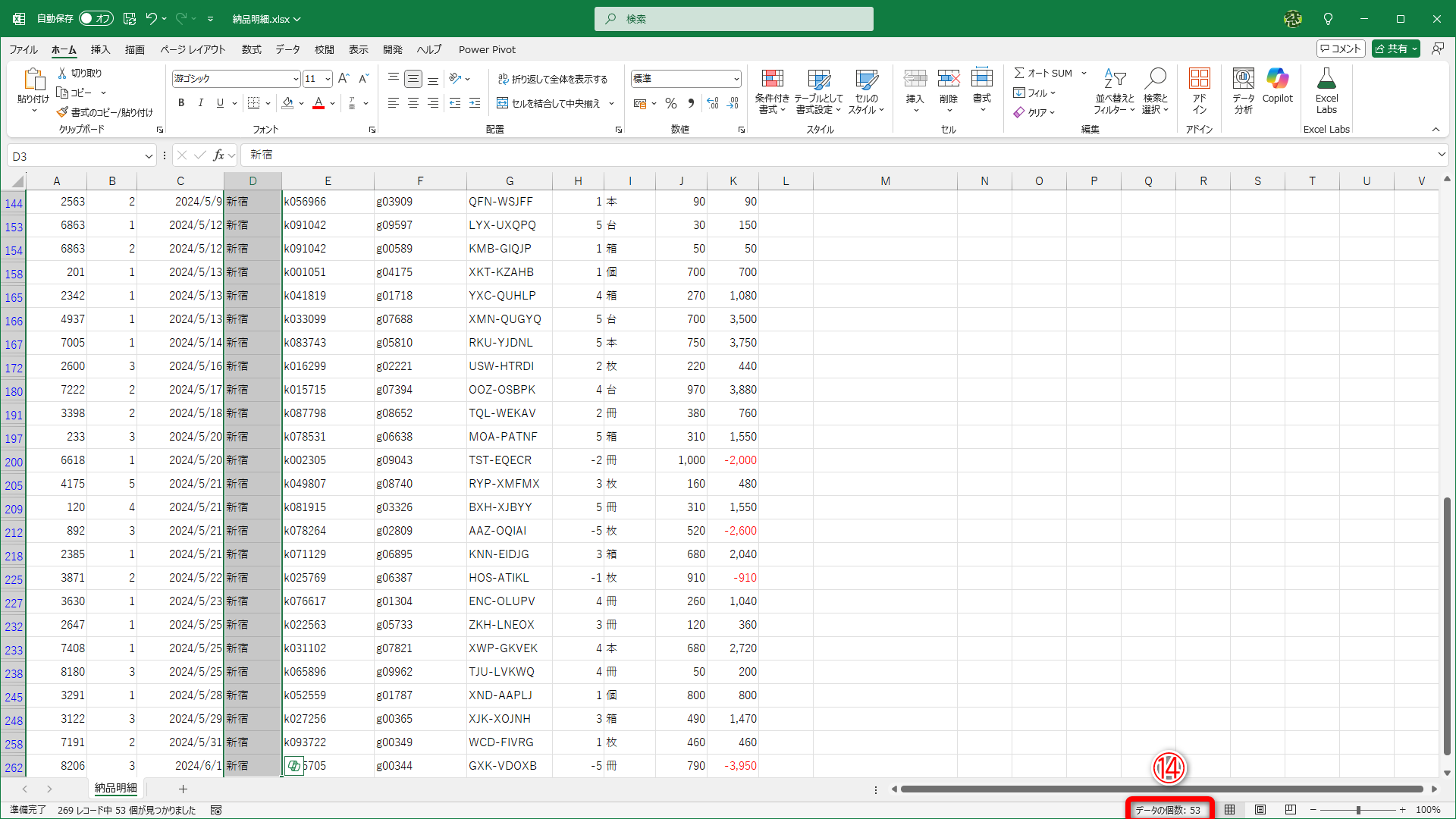The height and width of the screenshot is (819, 1456).
Task: Apply bold formatting with B icon
Action: [181, 103]
